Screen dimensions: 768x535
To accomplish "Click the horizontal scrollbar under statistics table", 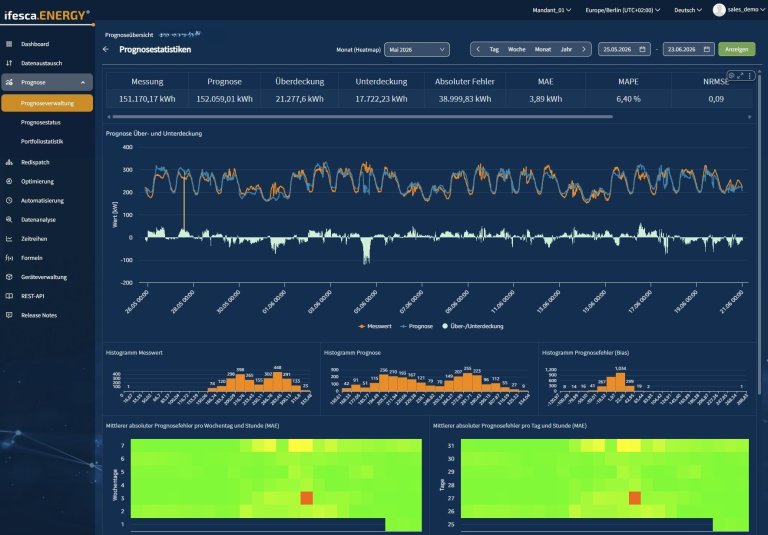I will pos(362,117).
